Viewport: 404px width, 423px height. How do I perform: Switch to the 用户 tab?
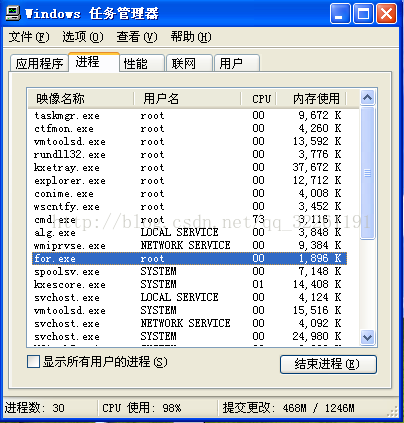(237, 63)
